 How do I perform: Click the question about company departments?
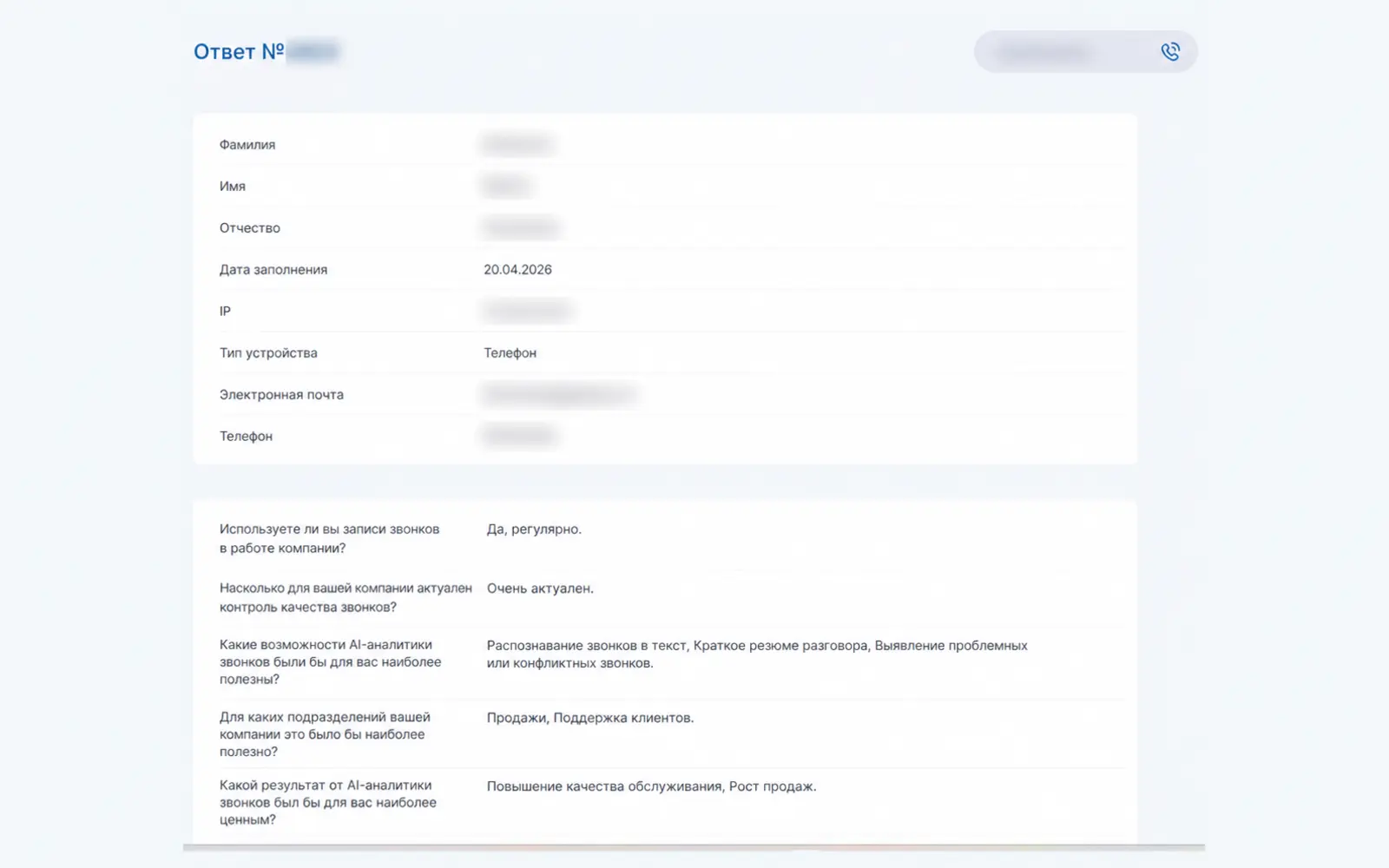[325, 734]
